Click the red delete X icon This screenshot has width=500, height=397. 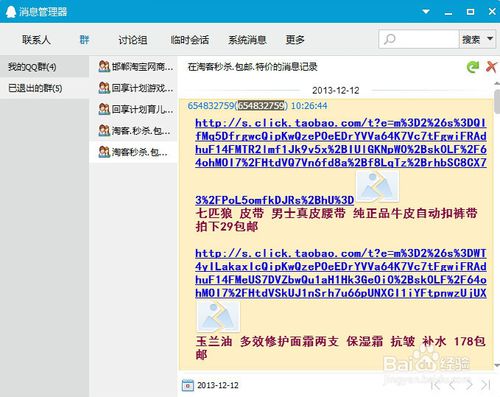click(x=491, y=67)
